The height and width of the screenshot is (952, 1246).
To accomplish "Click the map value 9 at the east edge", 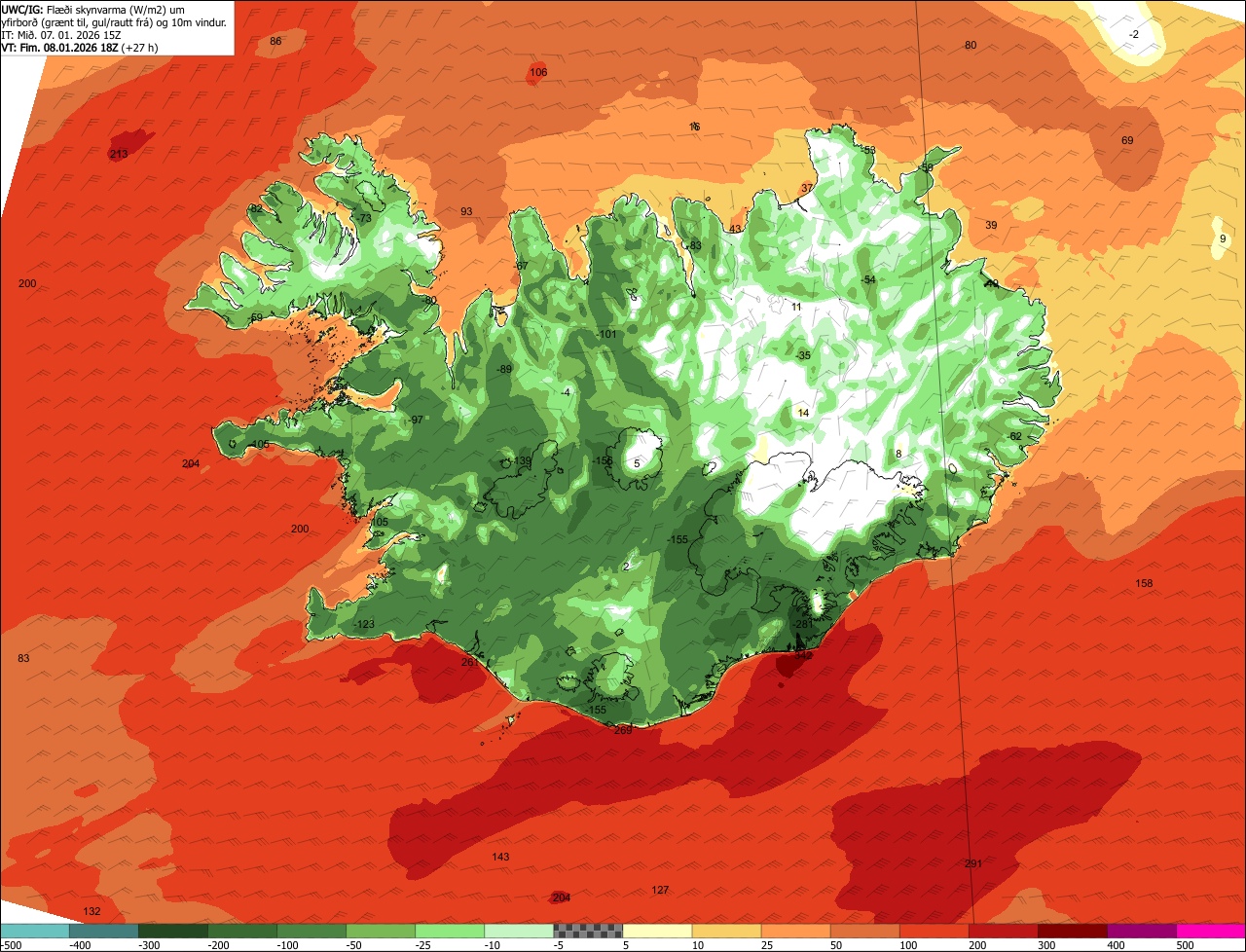I will (x=1223, y=238).
